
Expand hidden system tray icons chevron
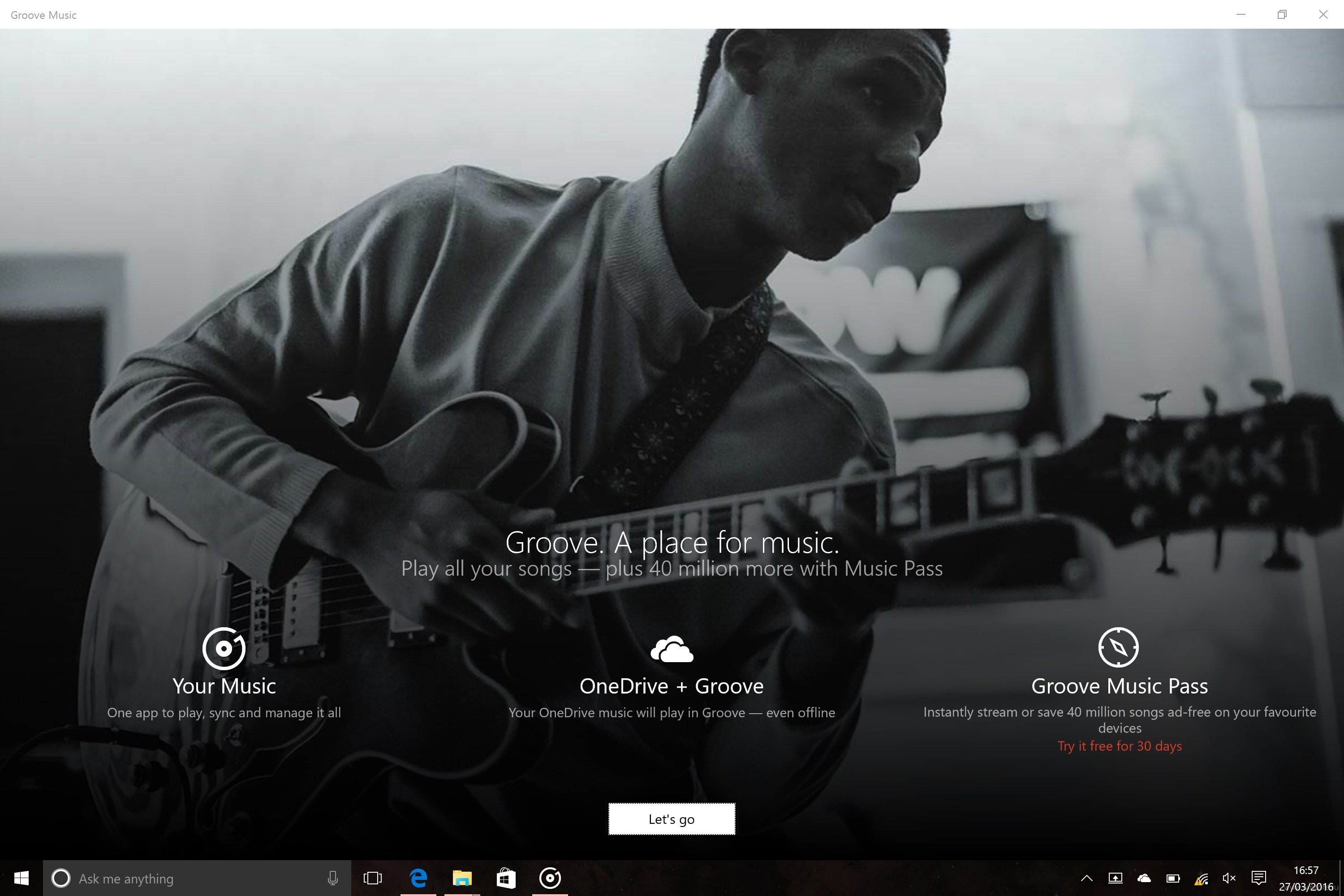point(1087,878)
